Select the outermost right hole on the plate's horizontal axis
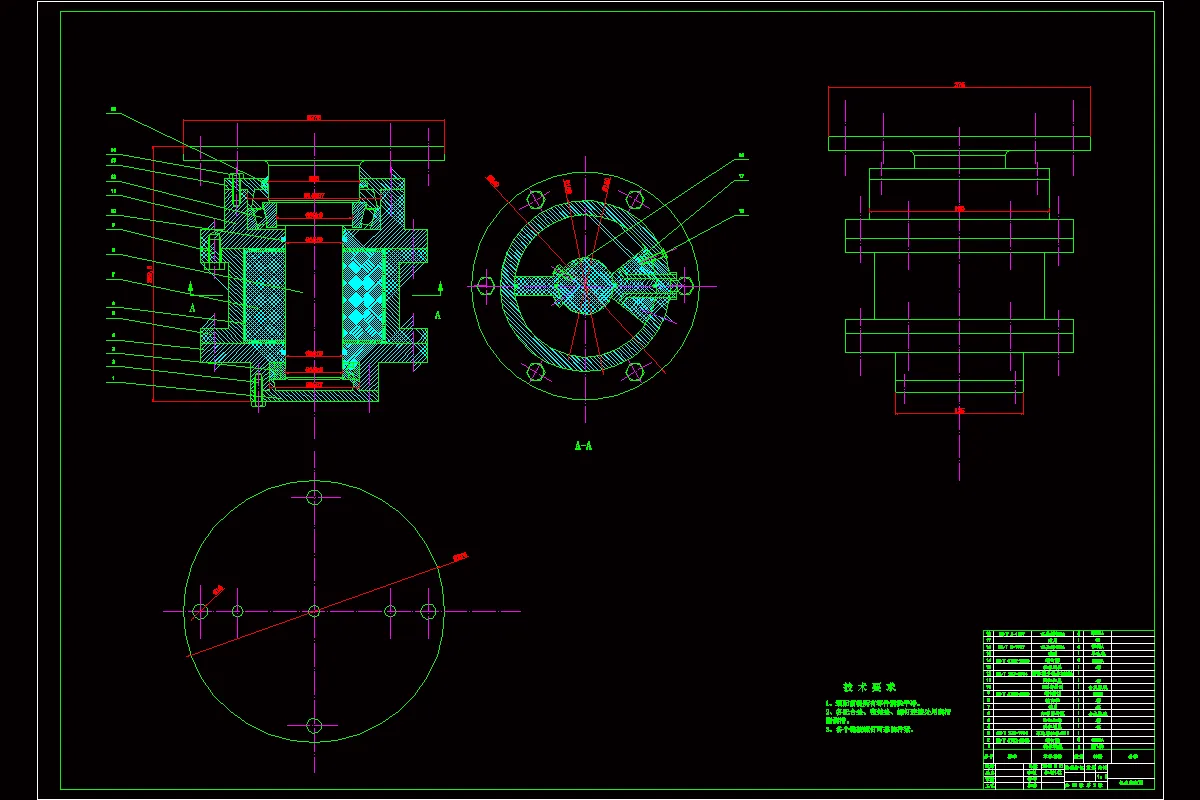 tap(429, 611)
